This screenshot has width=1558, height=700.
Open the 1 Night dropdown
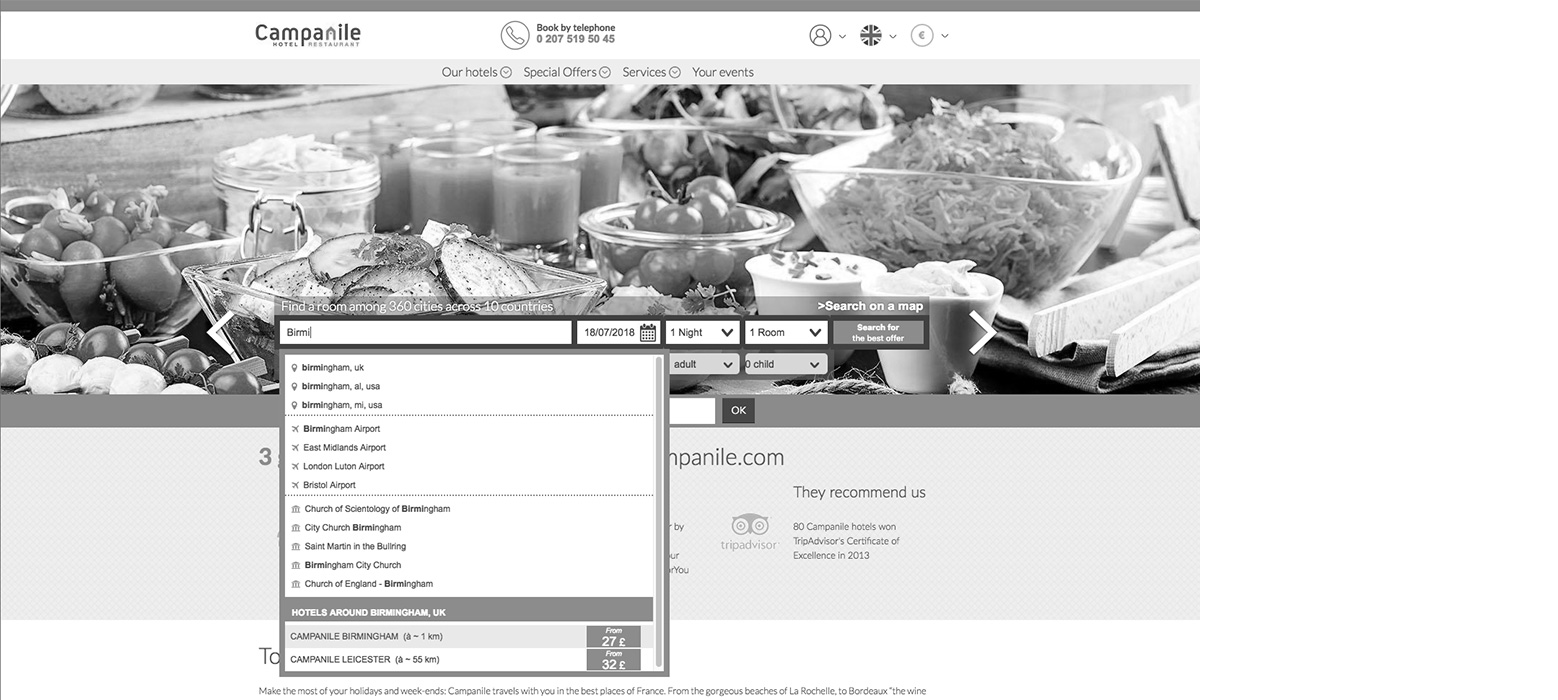pos(703,332)
